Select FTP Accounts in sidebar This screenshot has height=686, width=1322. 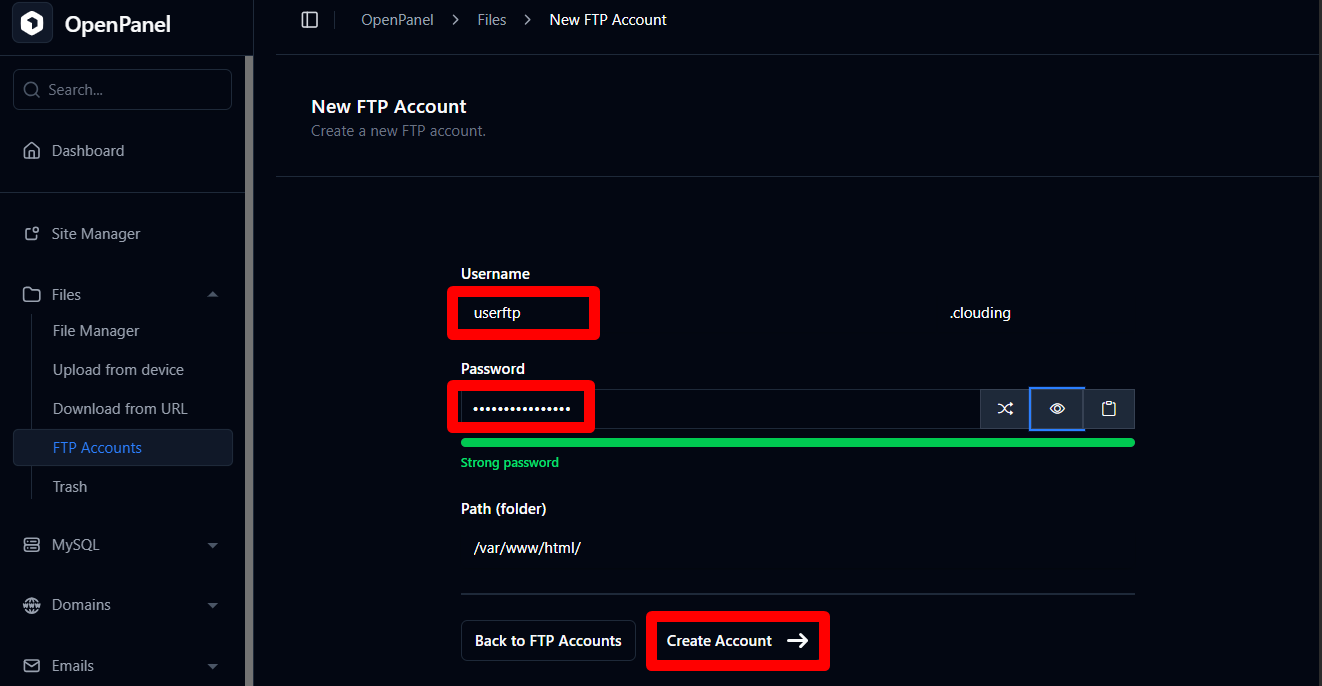pos(97,448)
